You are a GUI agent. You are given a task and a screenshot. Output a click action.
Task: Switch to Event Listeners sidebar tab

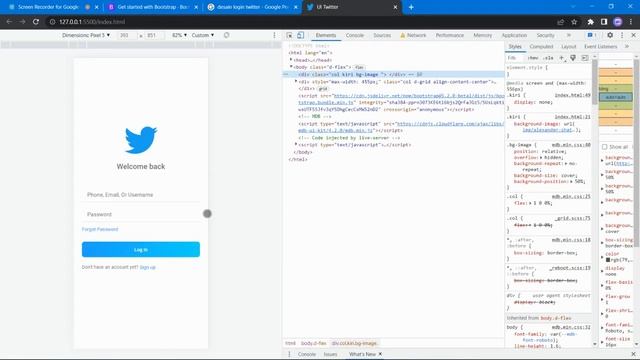(600, 47)
